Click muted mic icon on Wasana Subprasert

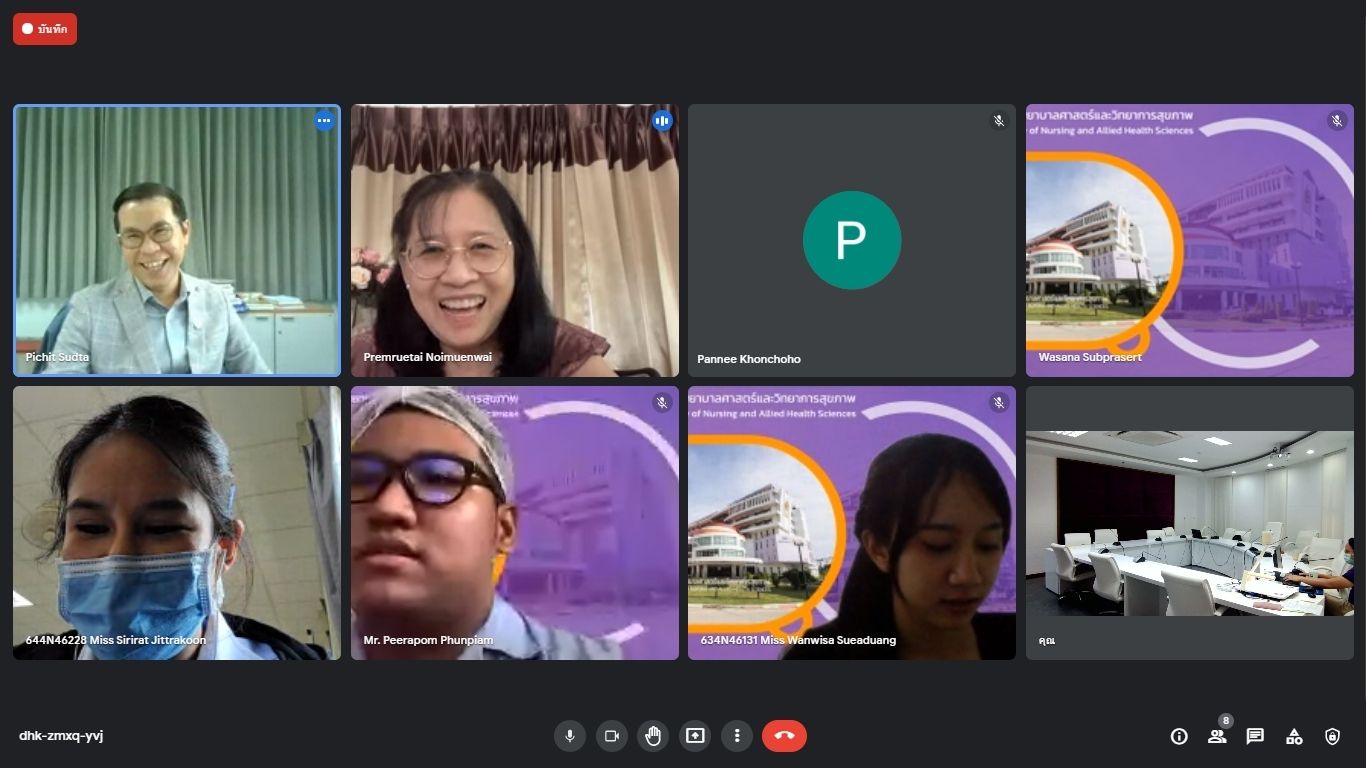tap(1336, 121)
